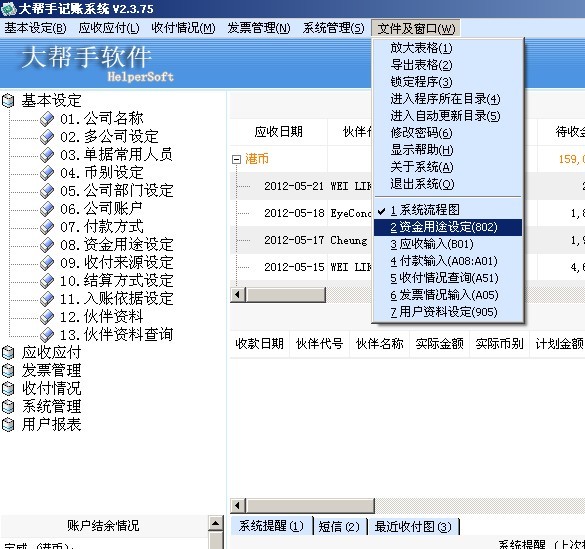Select 2 资金用途设定(802) menu entry
The height and width of the screenshot is (549, 585).
448,227
